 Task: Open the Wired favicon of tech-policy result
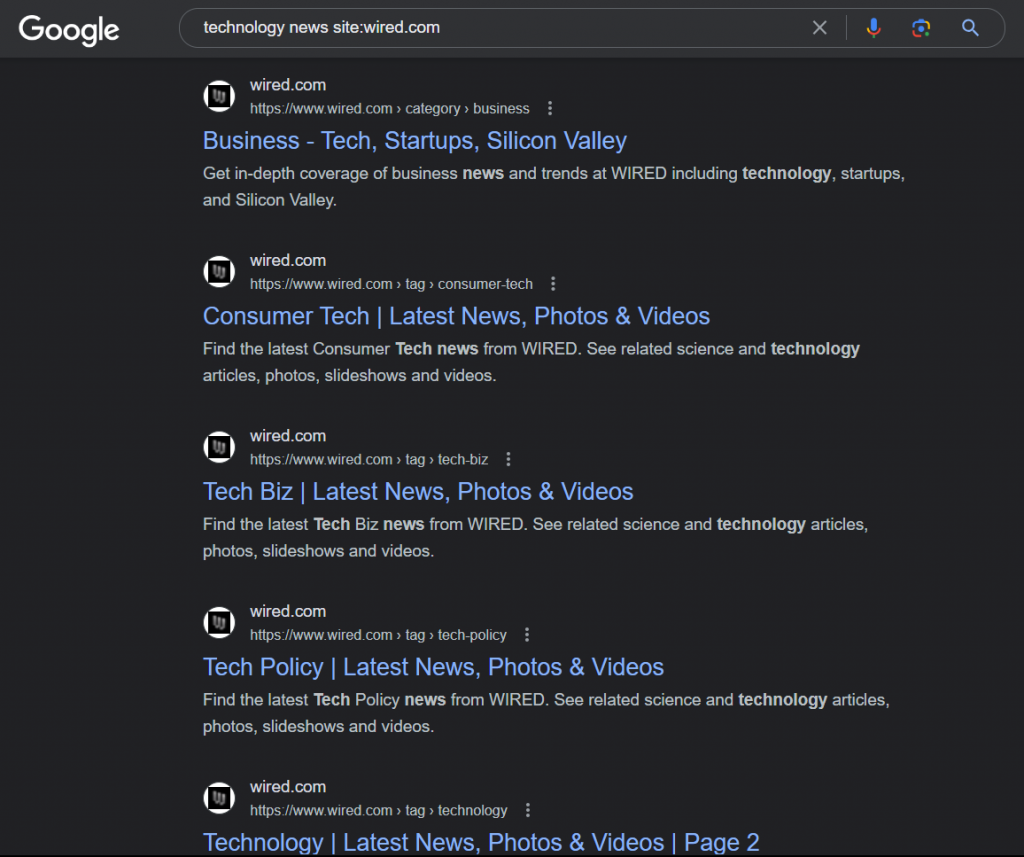(219, 623)
